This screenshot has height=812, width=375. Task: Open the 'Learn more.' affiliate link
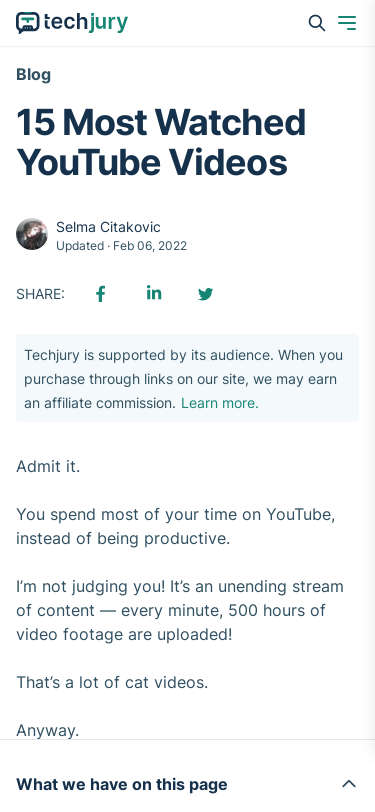220,403
